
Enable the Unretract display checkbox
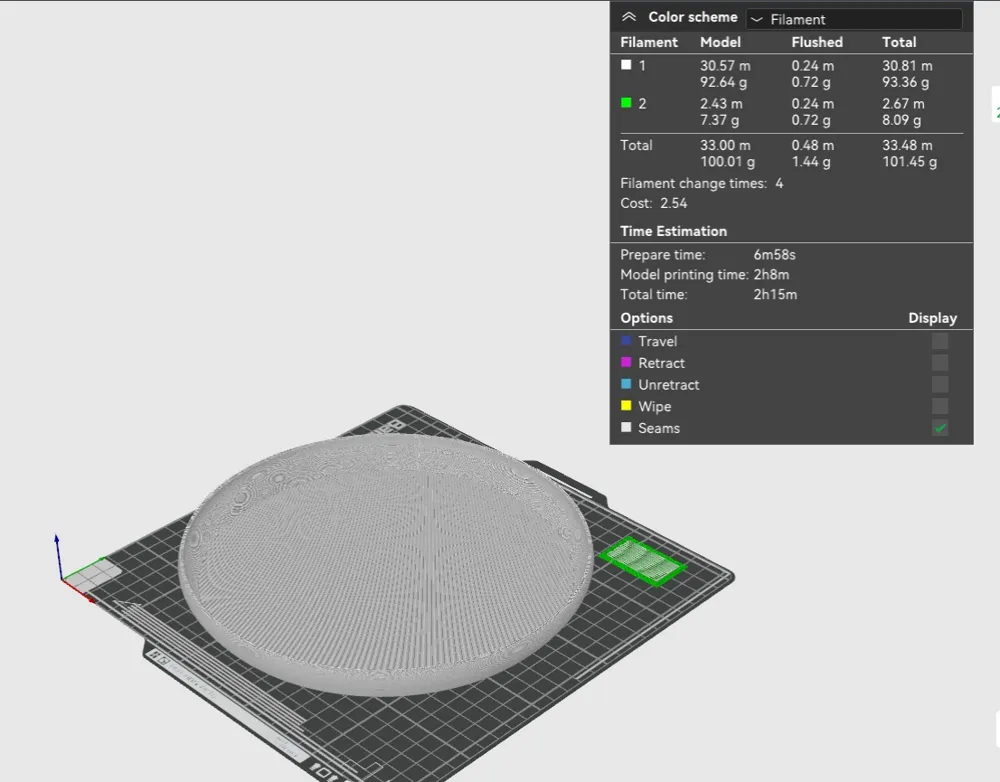pyautogui.click(x=939, y=385)
